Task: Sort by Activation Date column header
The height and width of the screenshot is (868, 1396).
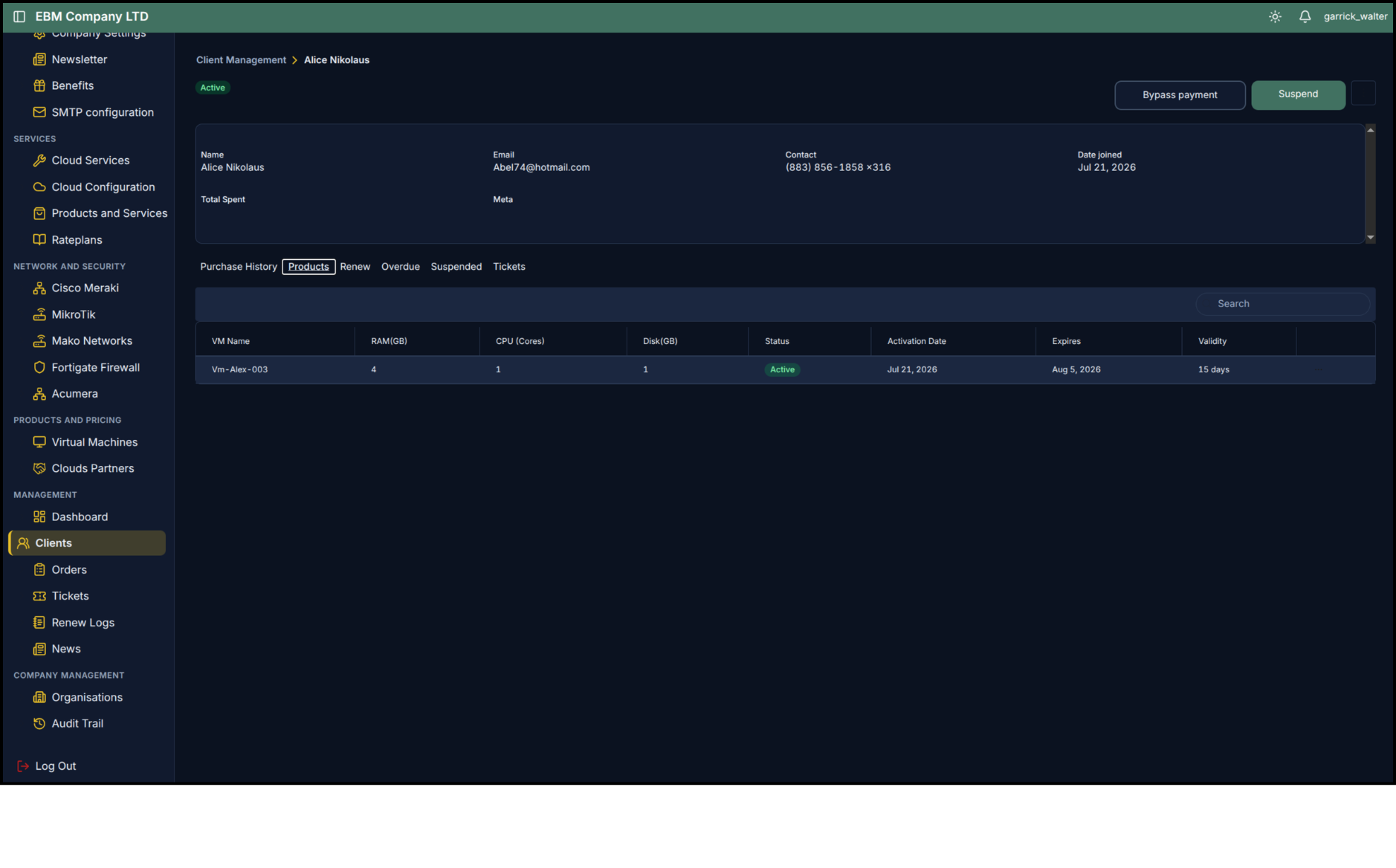Action: [x=917, y=341]
